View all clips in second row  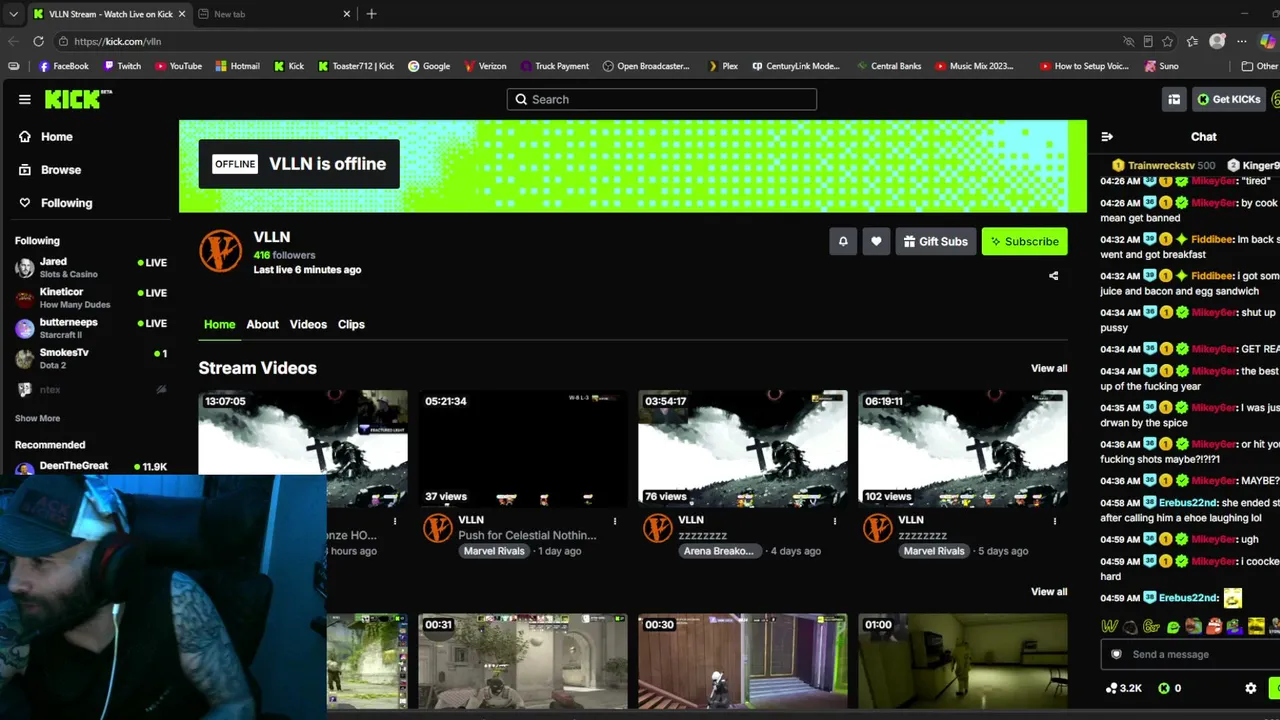coord(1049,591)
